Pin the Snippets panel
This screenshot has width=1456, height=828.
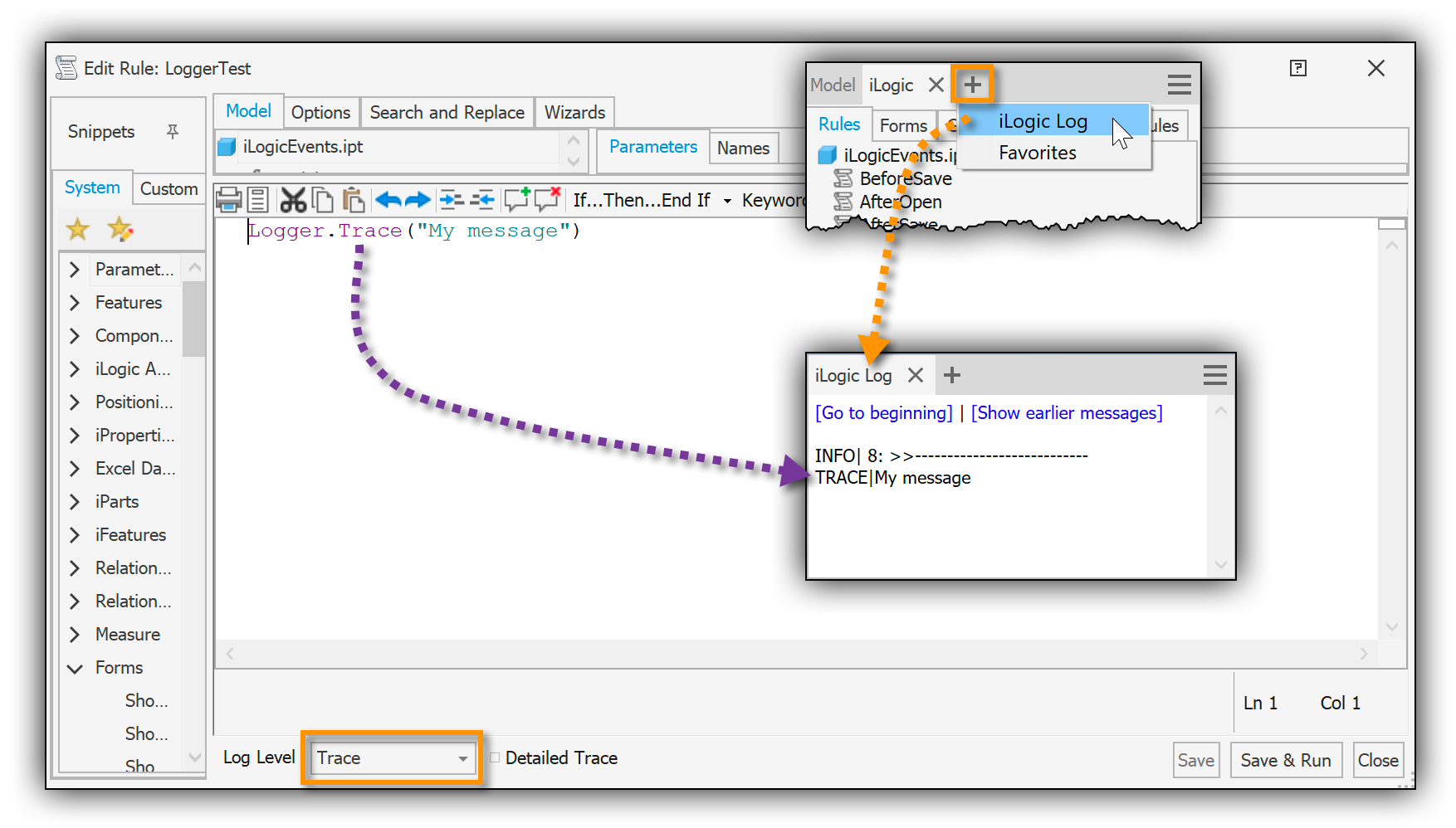pos(173,132)
